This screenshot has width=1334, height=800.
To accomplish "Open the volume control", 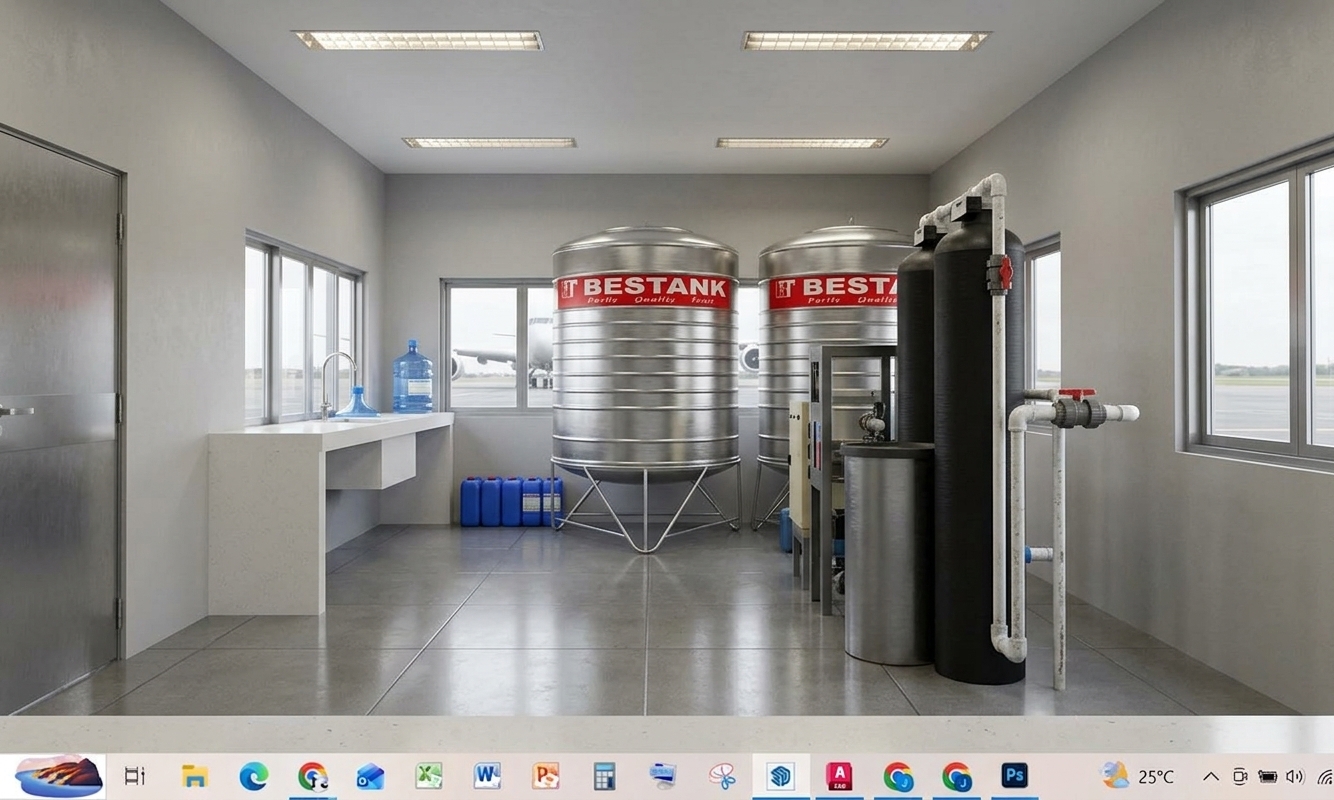I will (x=1295, y=777).
